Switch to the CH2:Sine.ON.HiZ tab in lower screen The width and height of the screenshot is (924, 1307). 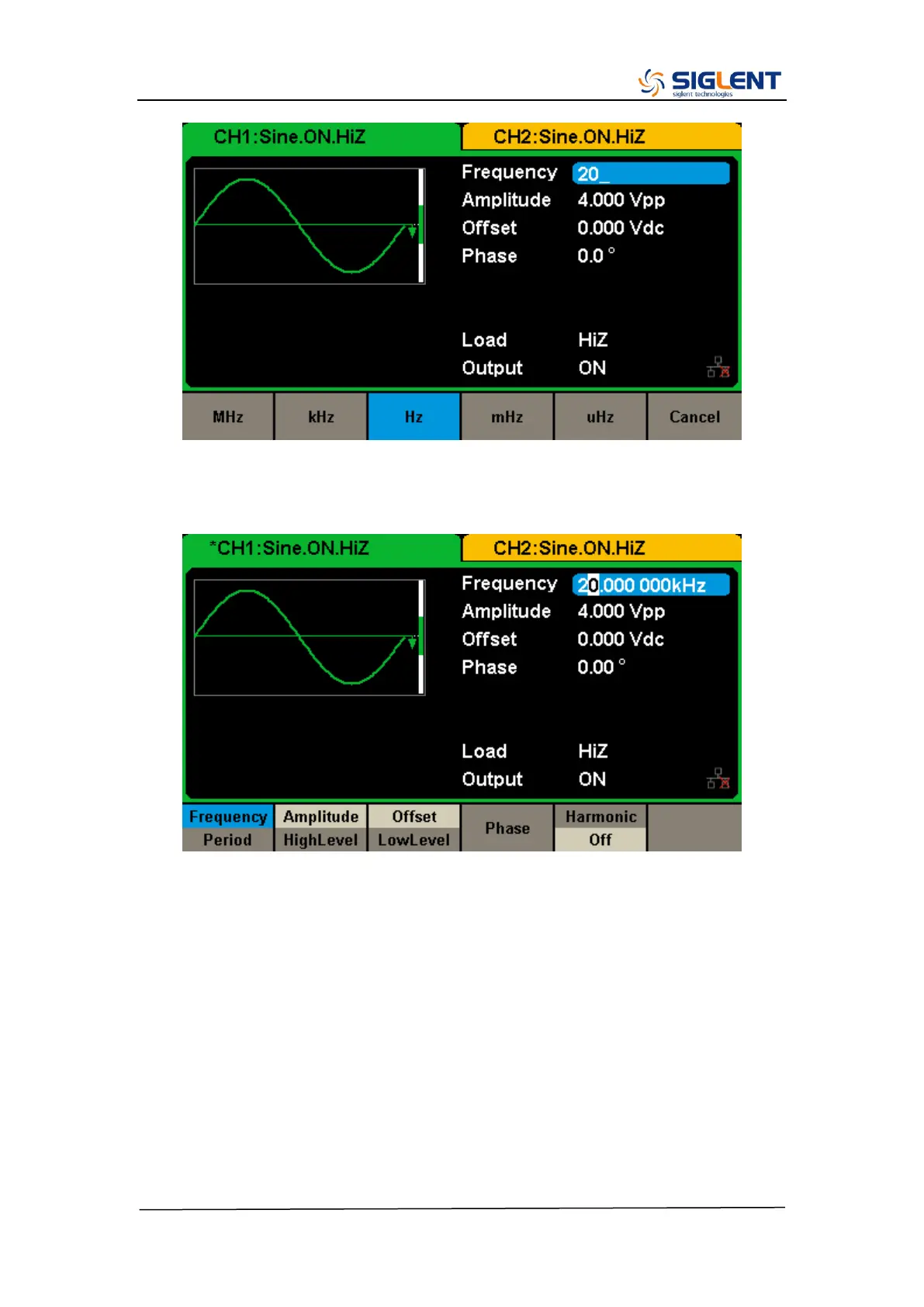(602, 549)
